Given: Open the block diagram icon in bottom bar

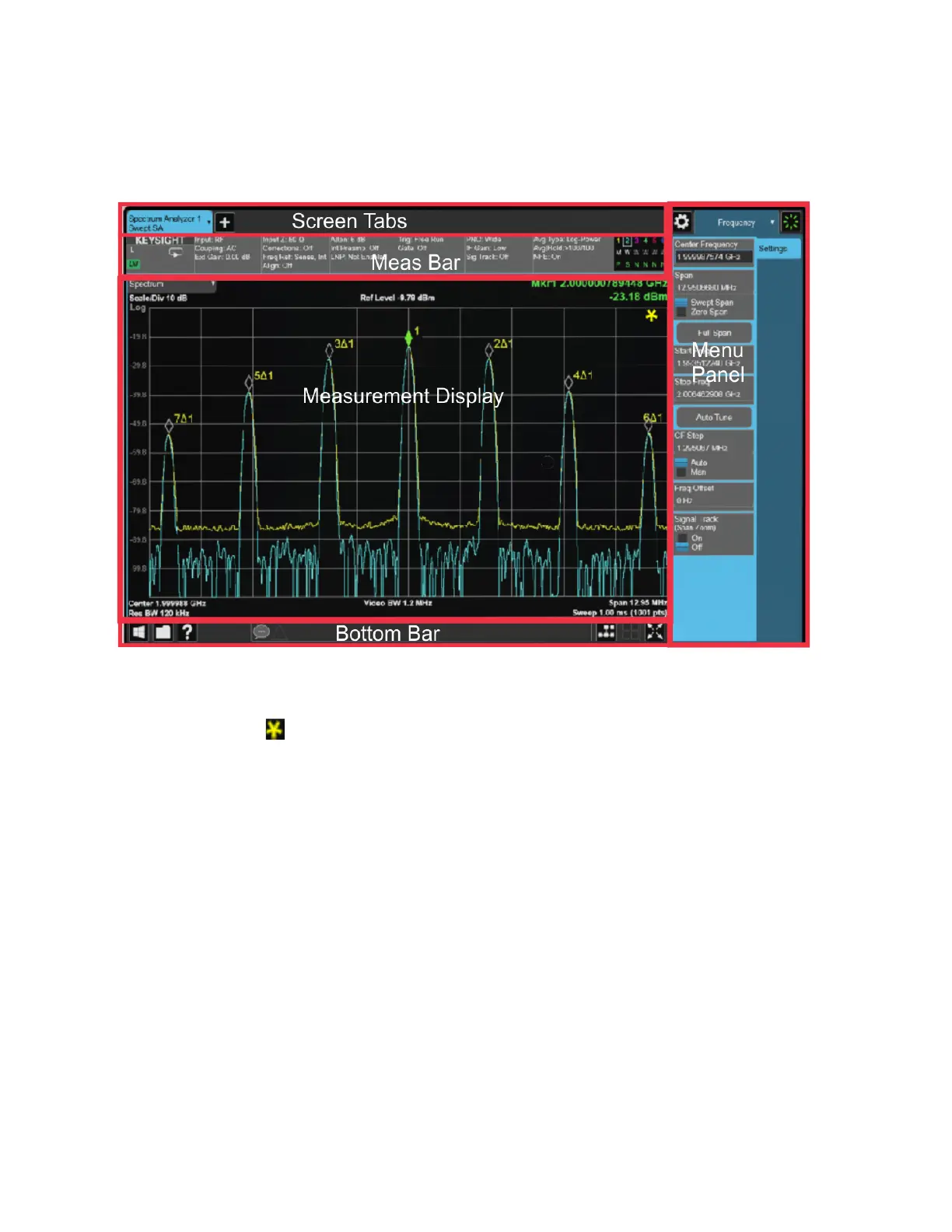Looking at the screenshot, I should pyautogui.click(x=606, y=632).
